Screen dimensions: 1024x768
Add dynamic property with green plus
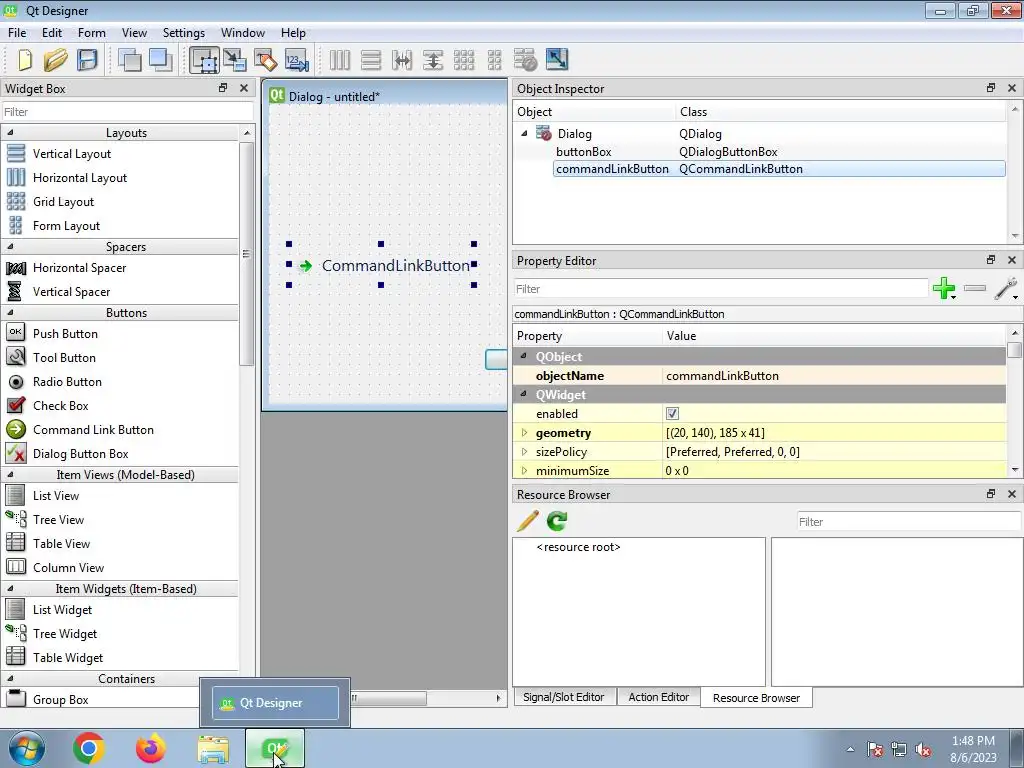point(944,288)
